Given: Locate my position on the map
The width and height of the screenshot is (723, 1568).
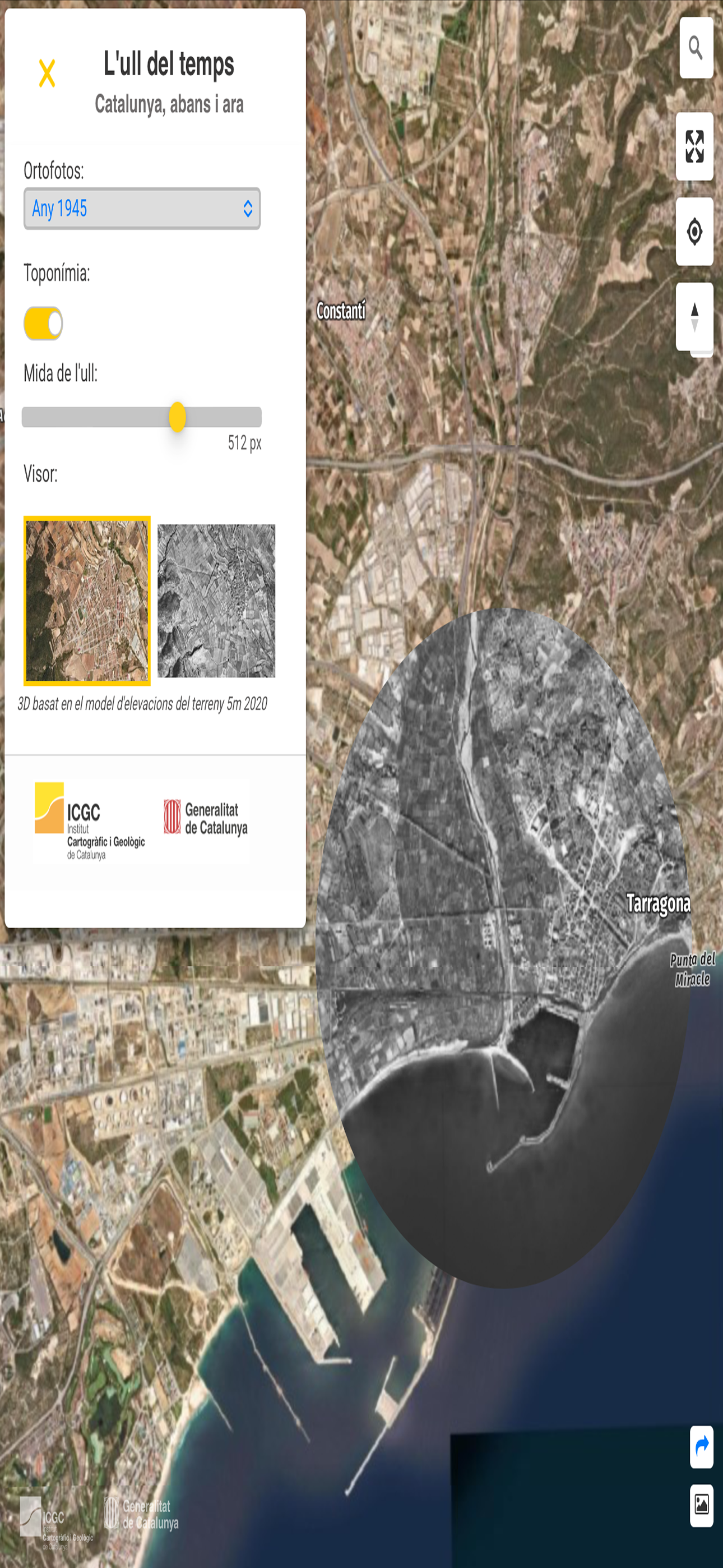Looking at the screenshot, I should pyautogui.click(x=694, y=231).
